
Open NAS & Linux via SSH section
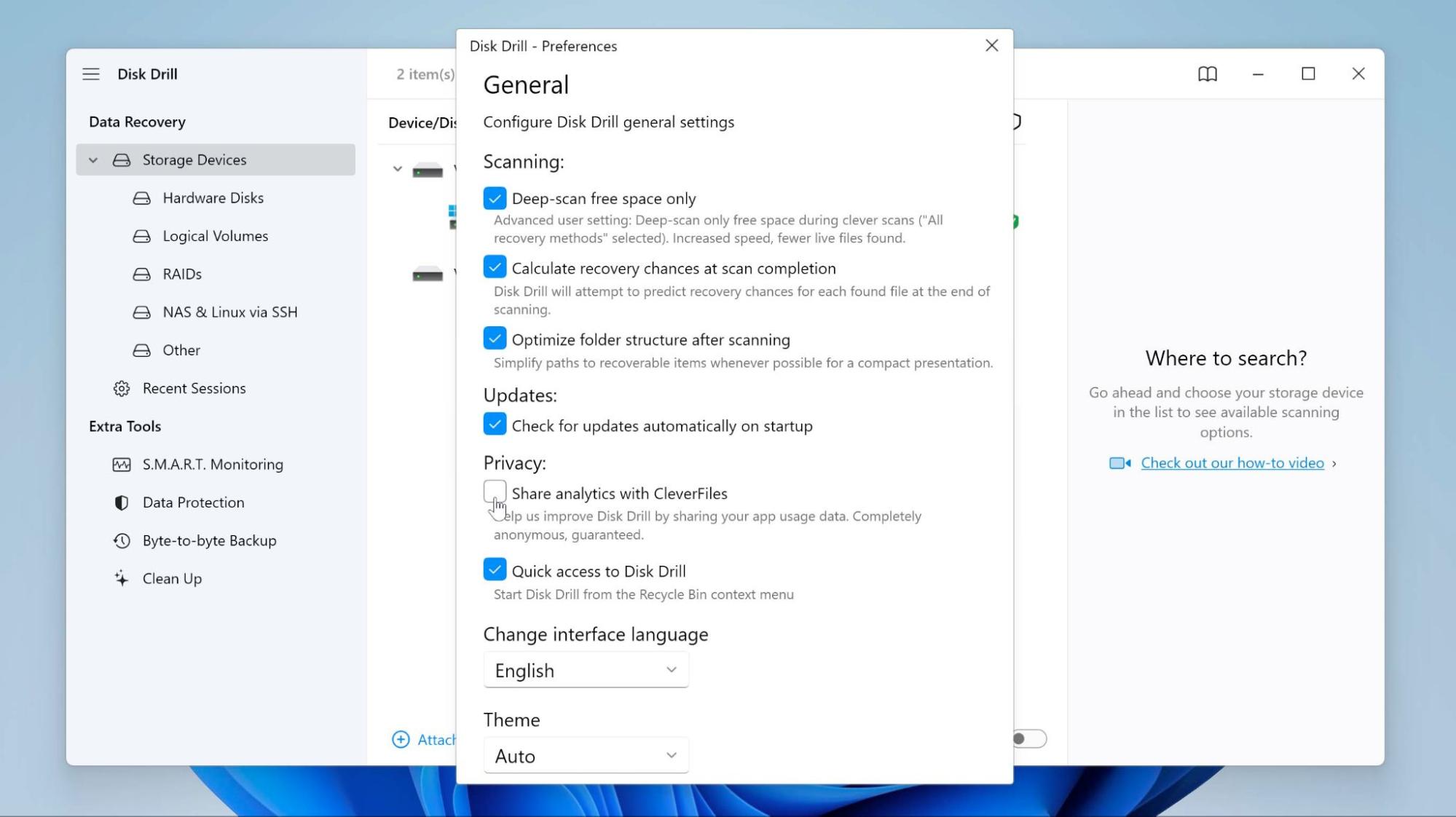pyautogui.click(x=230, y=312)
